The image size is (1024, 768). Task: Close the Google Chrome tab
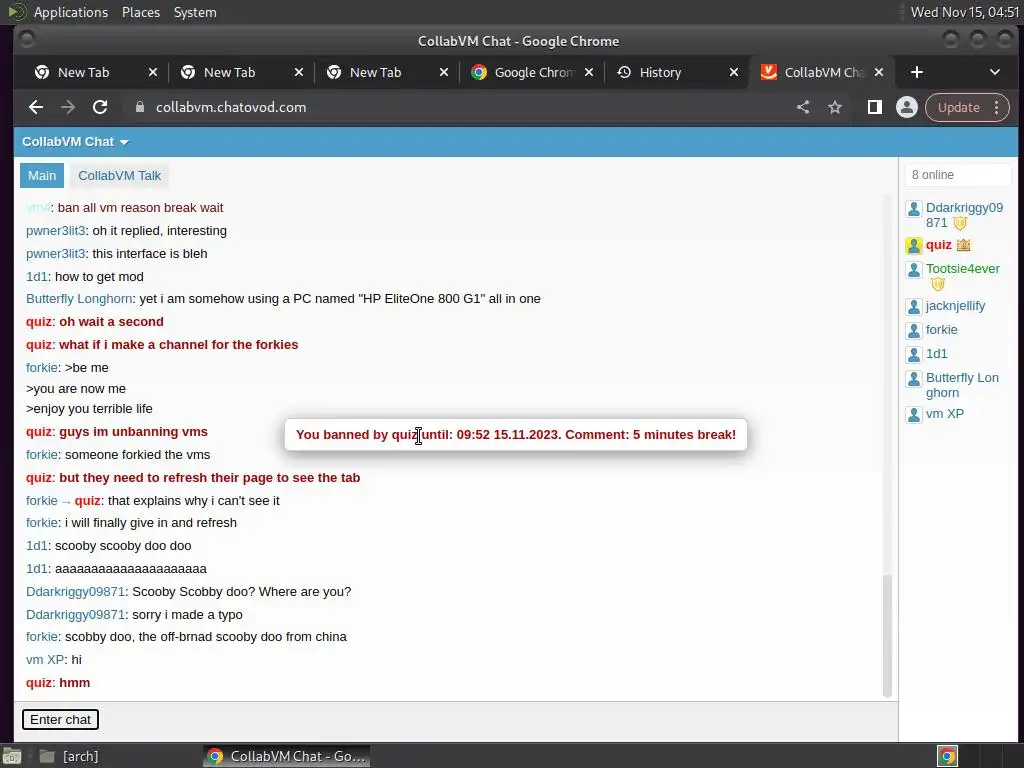(589, 72)
